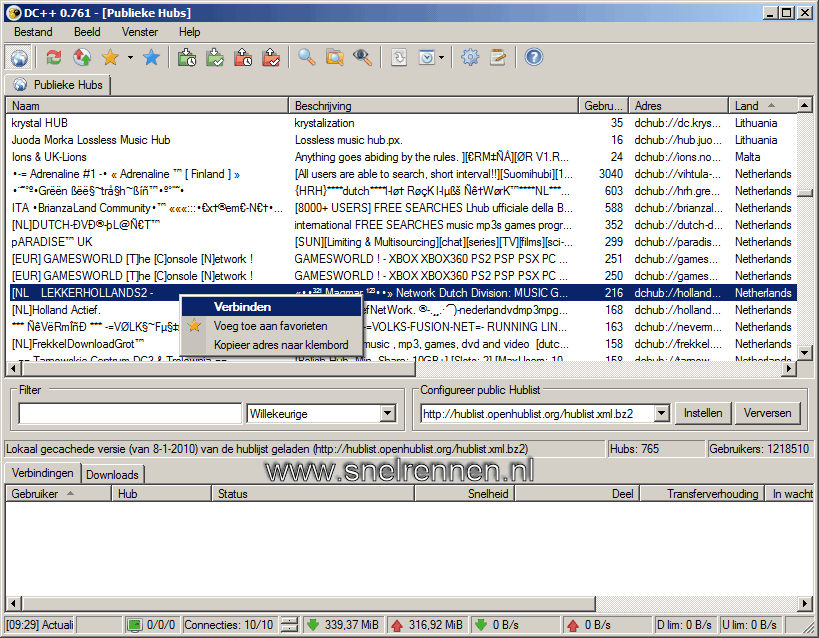Click the Open file list icon

[399, 57]
